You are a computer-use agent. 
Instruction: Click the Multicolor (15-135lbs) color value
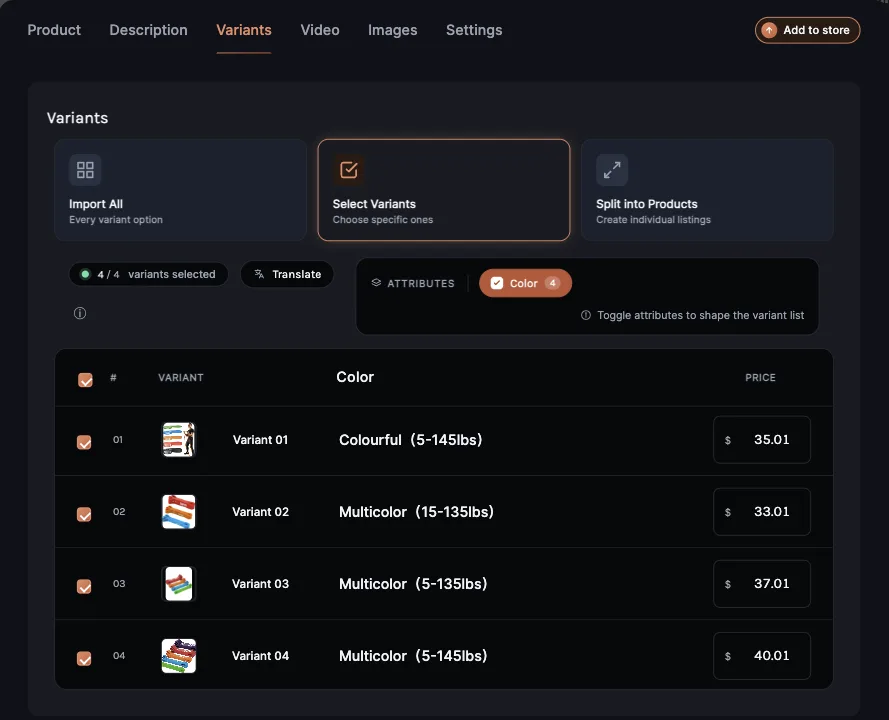point(416,512)
